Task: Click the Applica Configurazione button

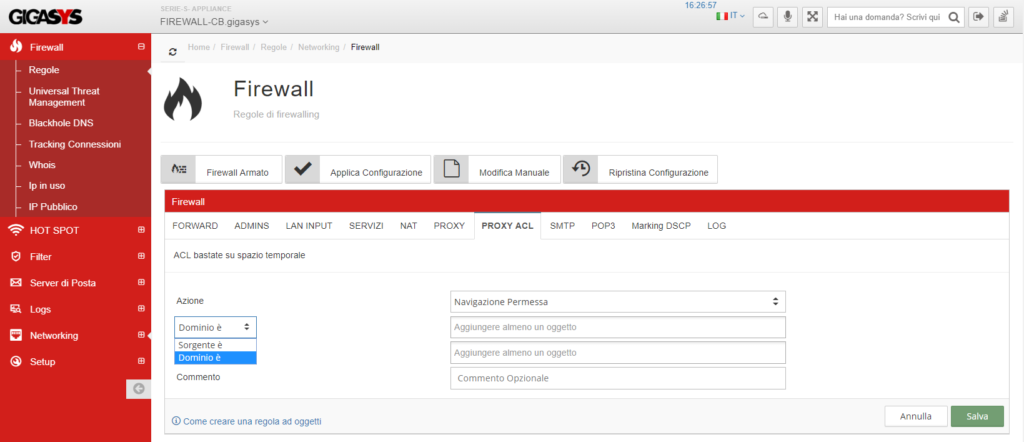Action: pos(358,172)
